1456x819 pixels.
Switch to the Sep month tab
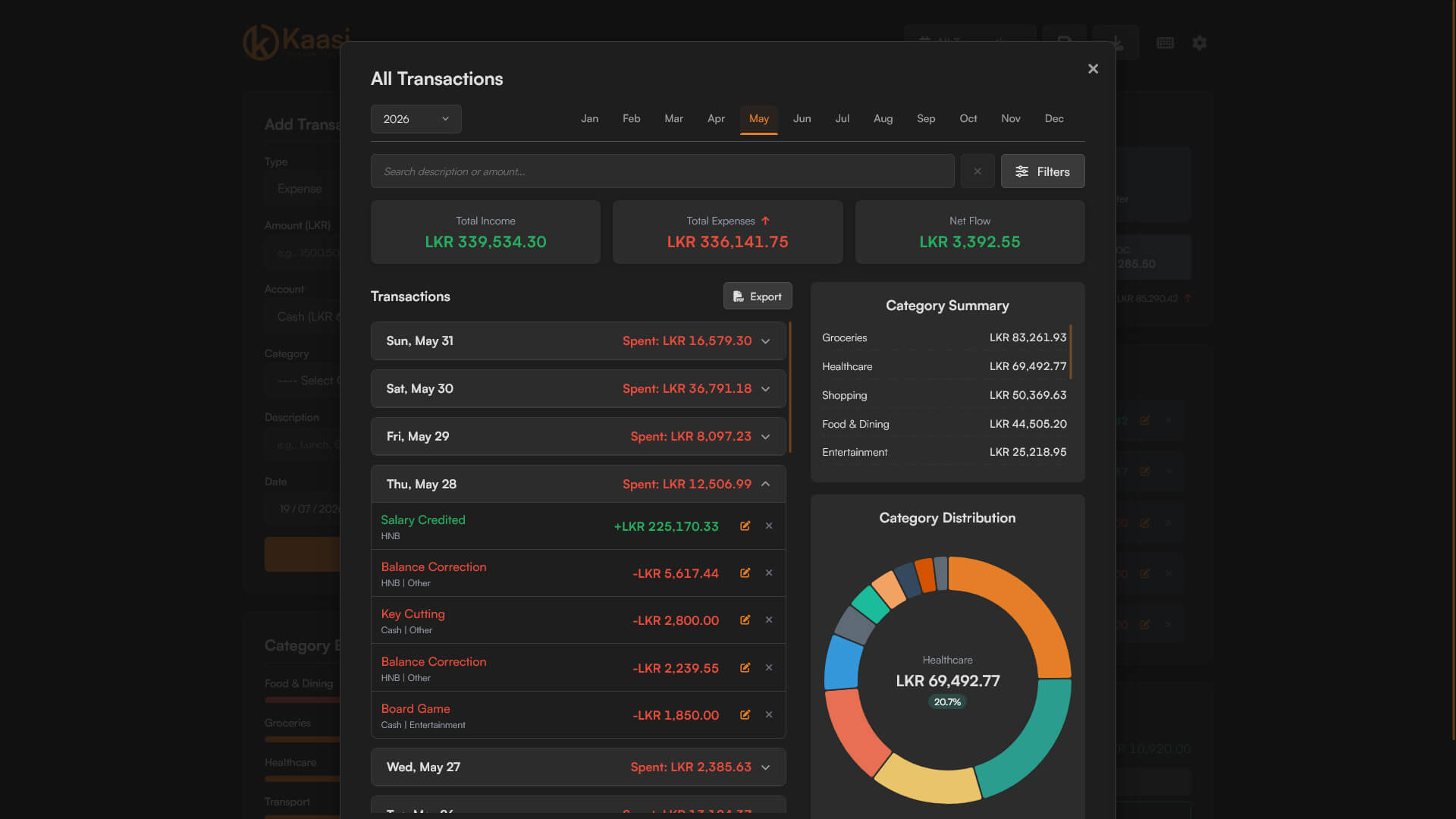(x=925, y=119)
